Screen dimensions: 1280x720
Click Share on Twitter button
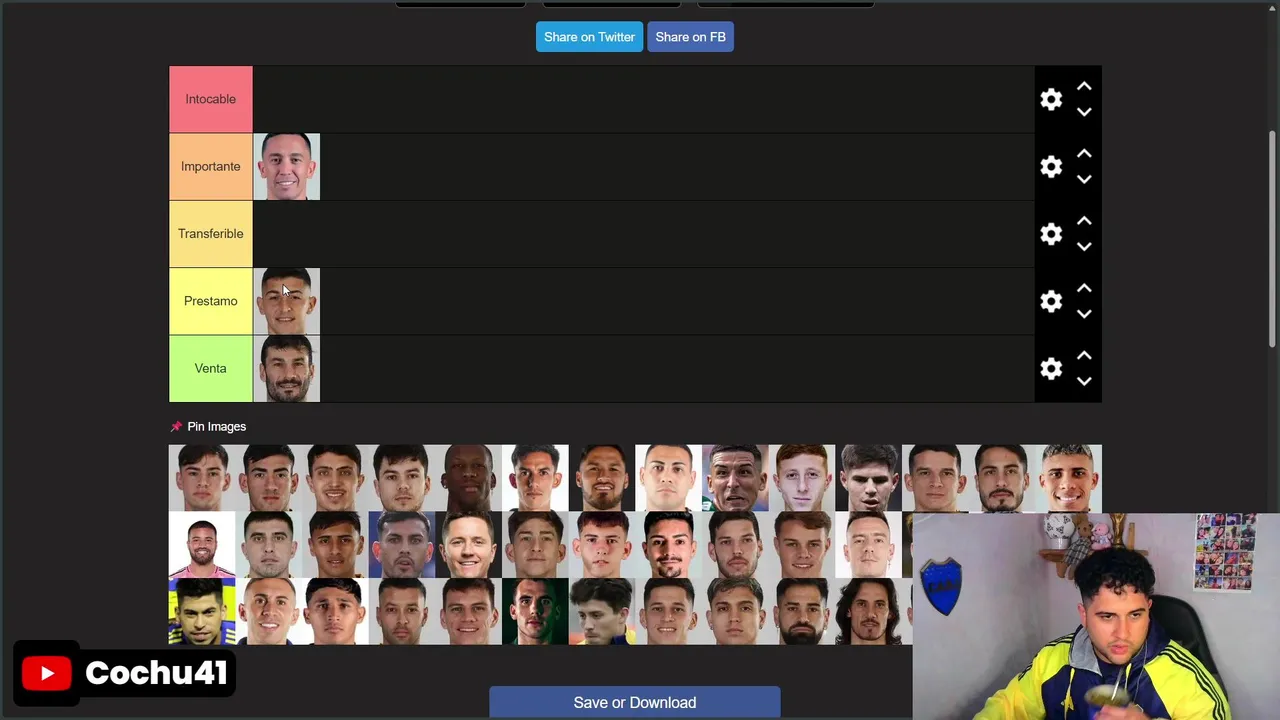pos(589,37)
